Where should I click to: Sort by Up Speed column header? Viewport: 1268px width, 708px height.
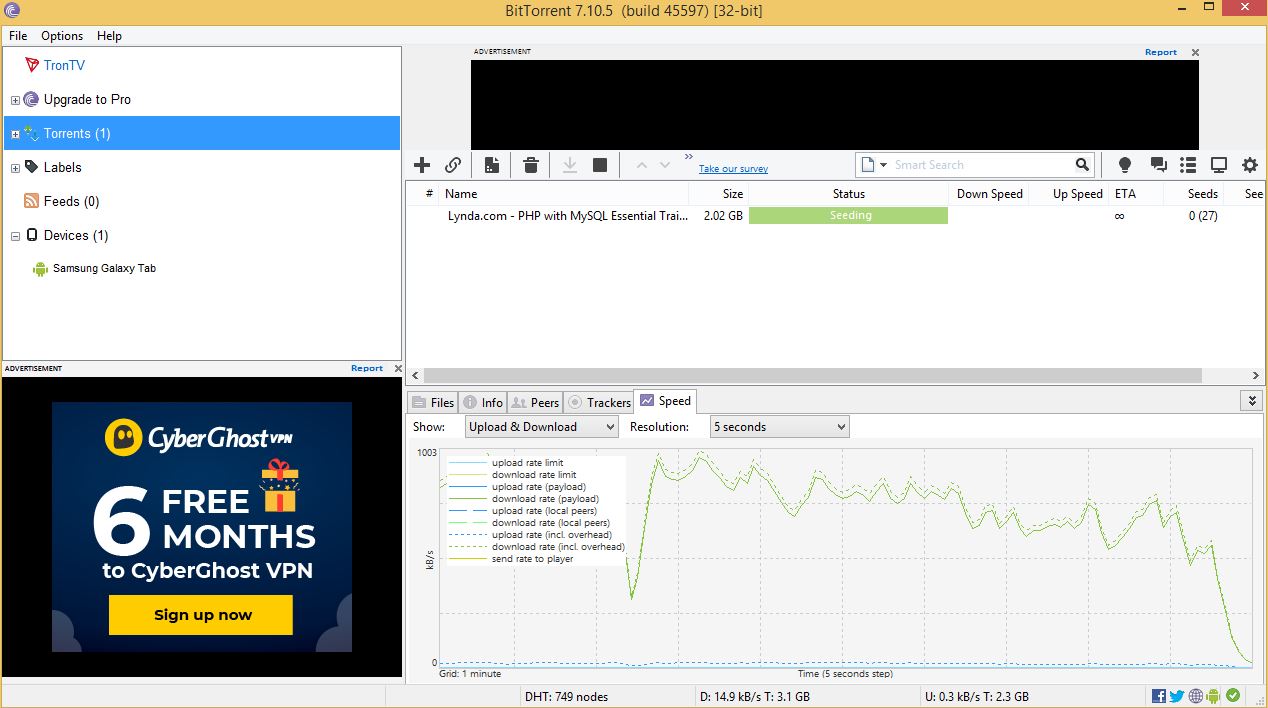click(x=1069, y=194)
